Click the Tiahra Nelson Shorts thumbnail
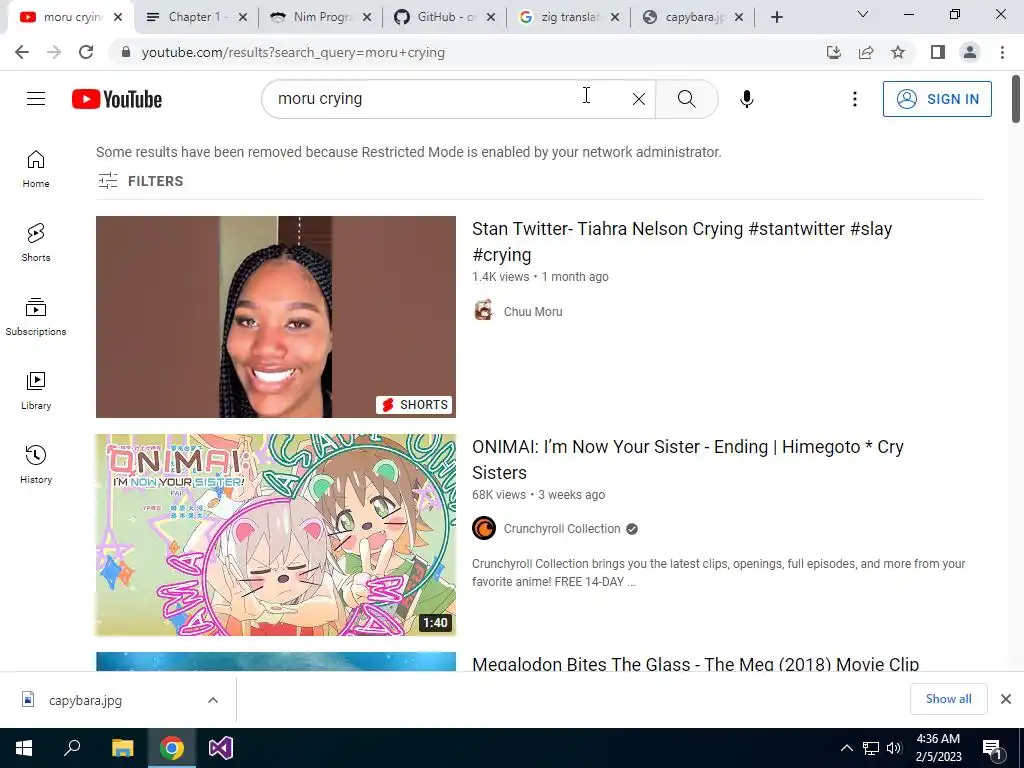Viewport: 1024px width, 768px height. tap(276, 317)
